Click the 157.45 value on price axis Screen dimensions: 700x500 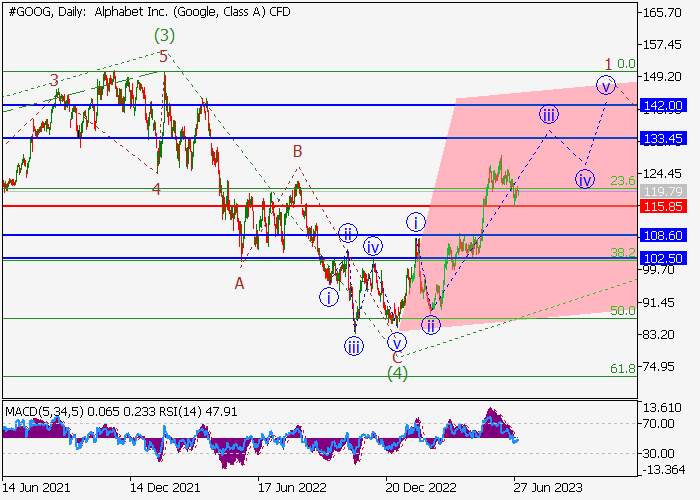point(662,45)
